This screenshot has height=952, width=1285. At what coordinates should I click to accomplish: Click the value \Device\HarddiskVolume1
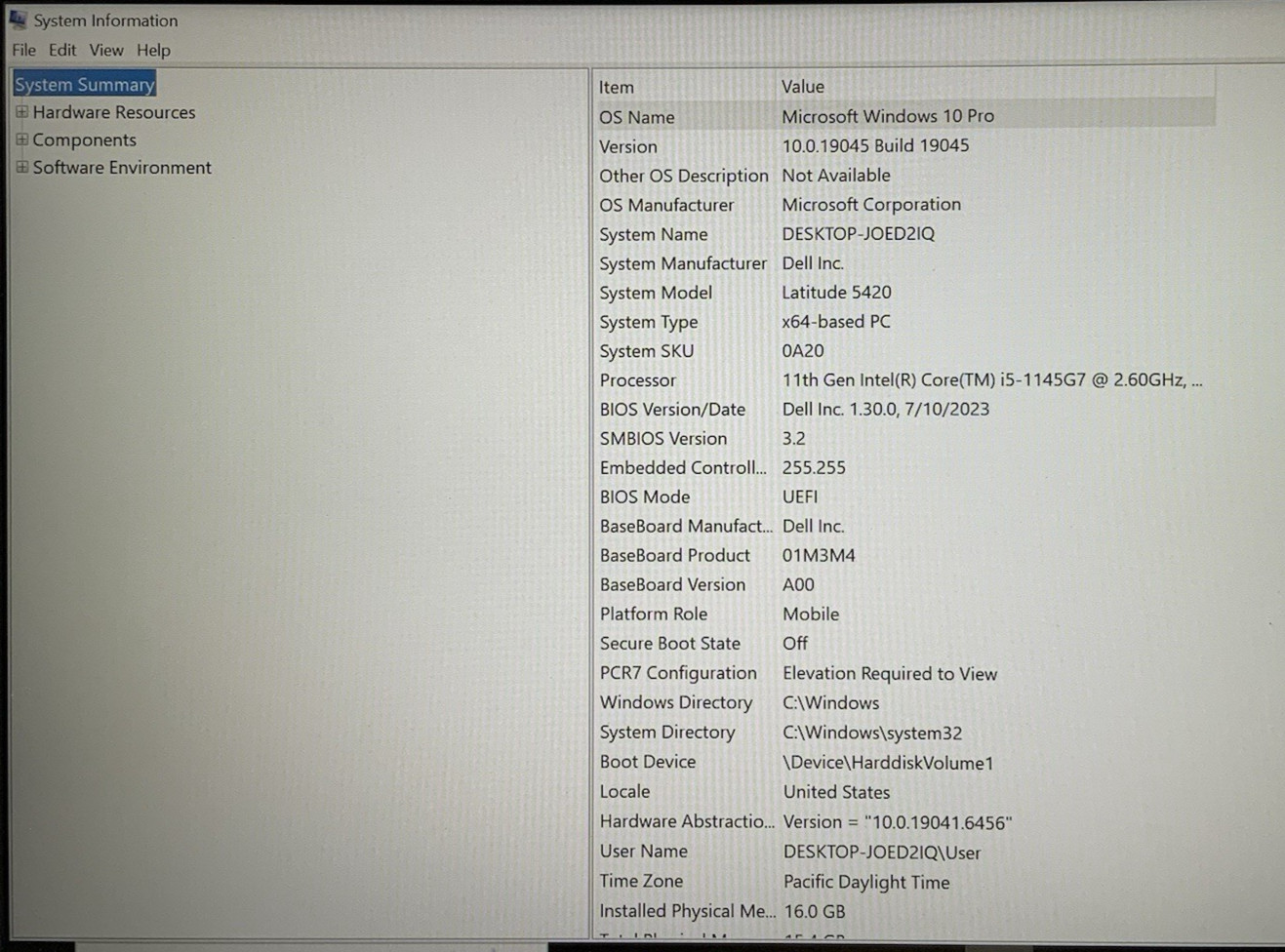click(x=888, y=763)
